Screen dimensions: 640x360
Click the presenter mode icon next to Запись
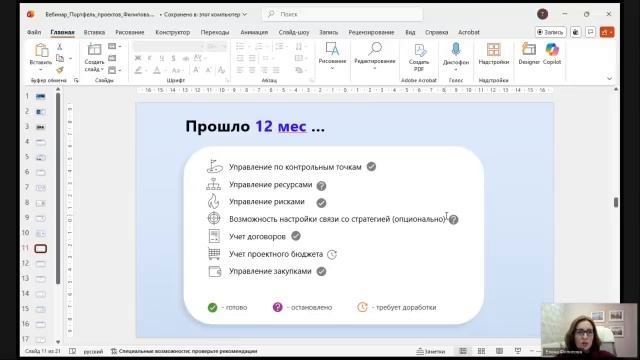pyautogui.click(x=576, y=32)
